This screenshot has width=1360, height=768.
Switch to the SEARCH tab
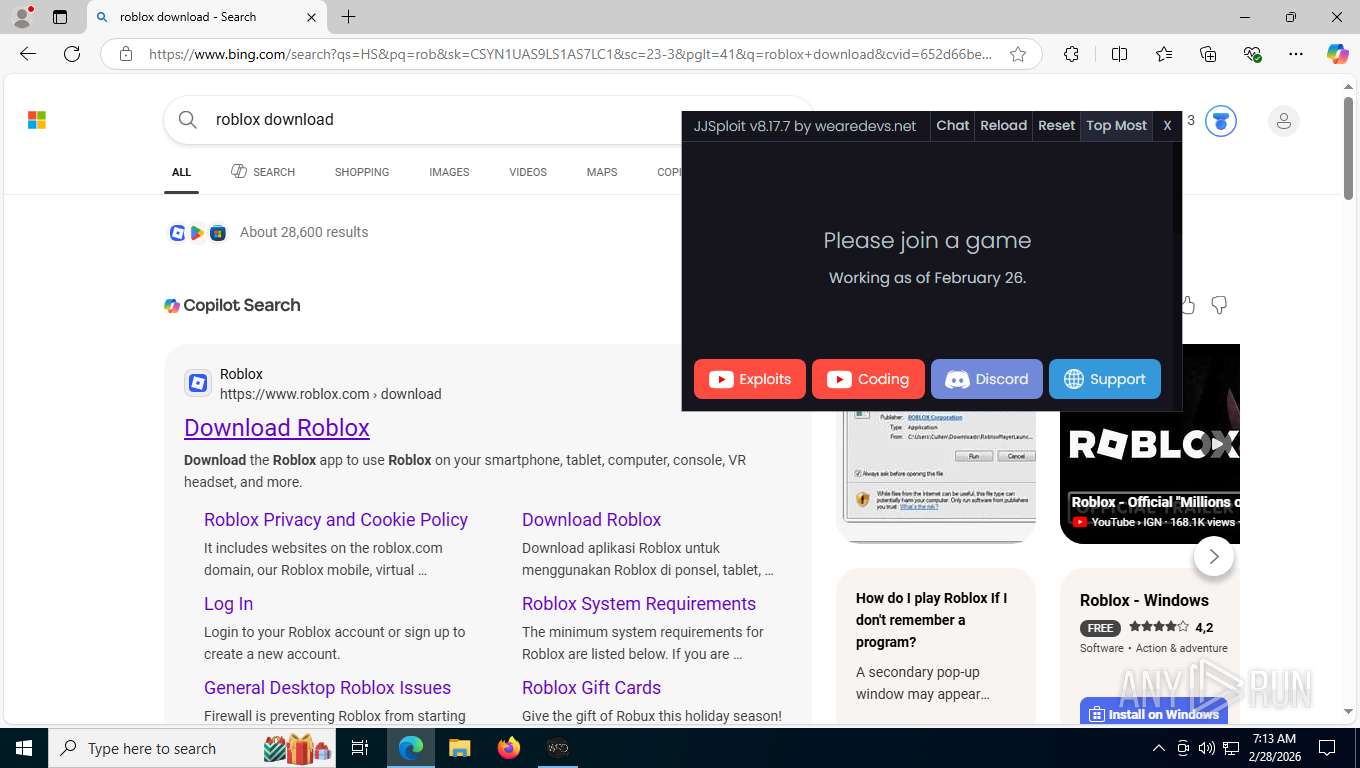coord(263,172)
